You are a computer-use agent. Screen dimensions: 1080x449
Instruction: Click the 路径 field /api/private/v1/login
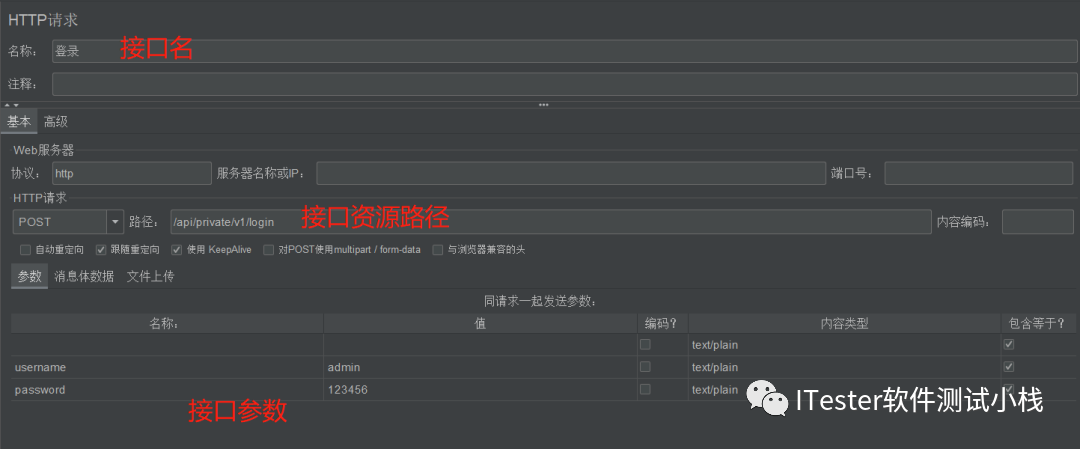(x=550, y=222)
